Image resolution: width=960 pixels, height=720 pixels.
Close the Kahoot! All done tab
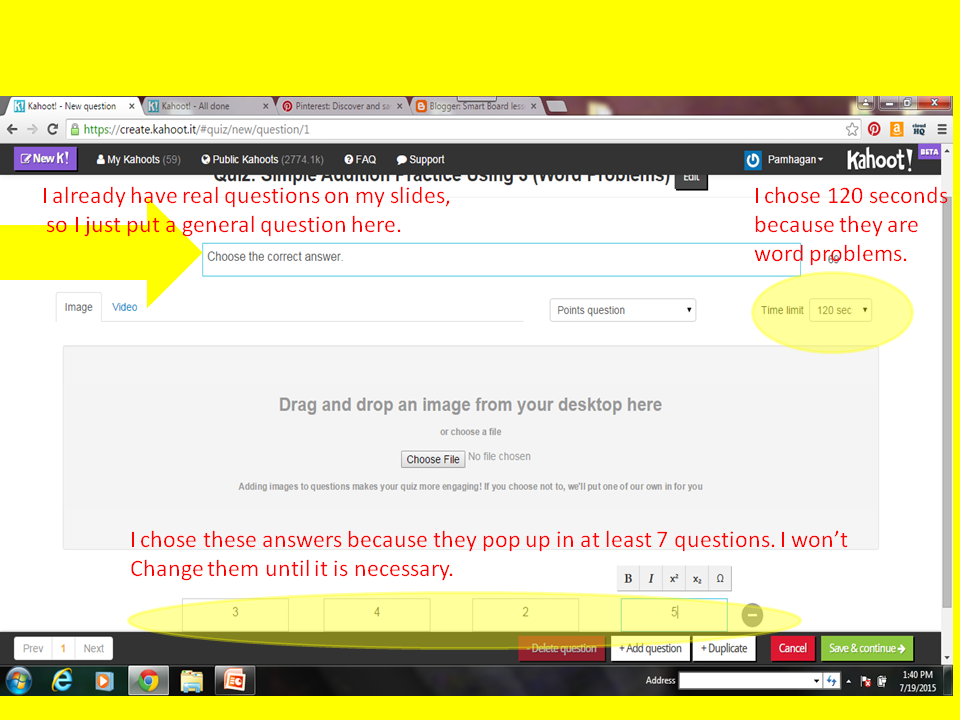pyautogui.click(x=265, y=107)
